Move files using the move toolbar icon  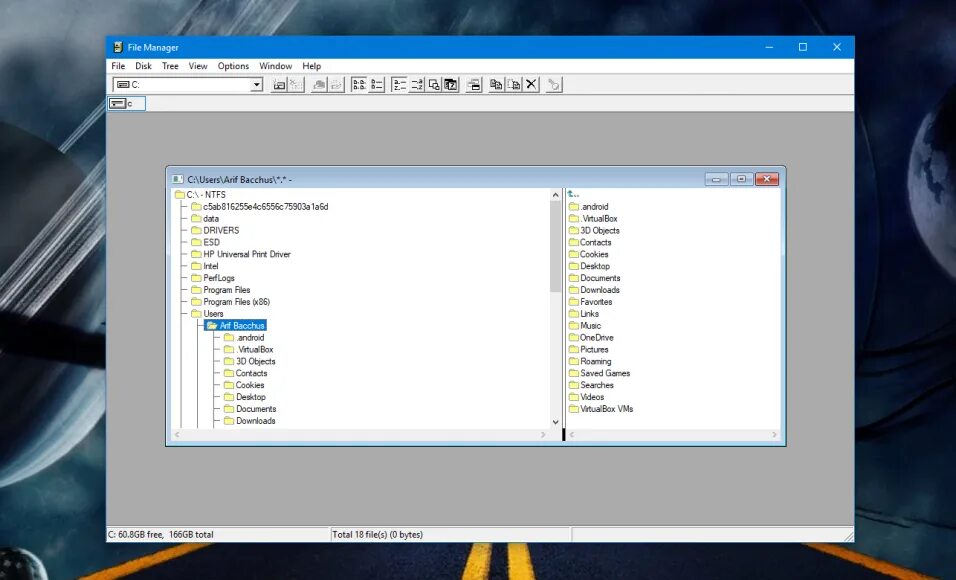[x=513, y=84]
